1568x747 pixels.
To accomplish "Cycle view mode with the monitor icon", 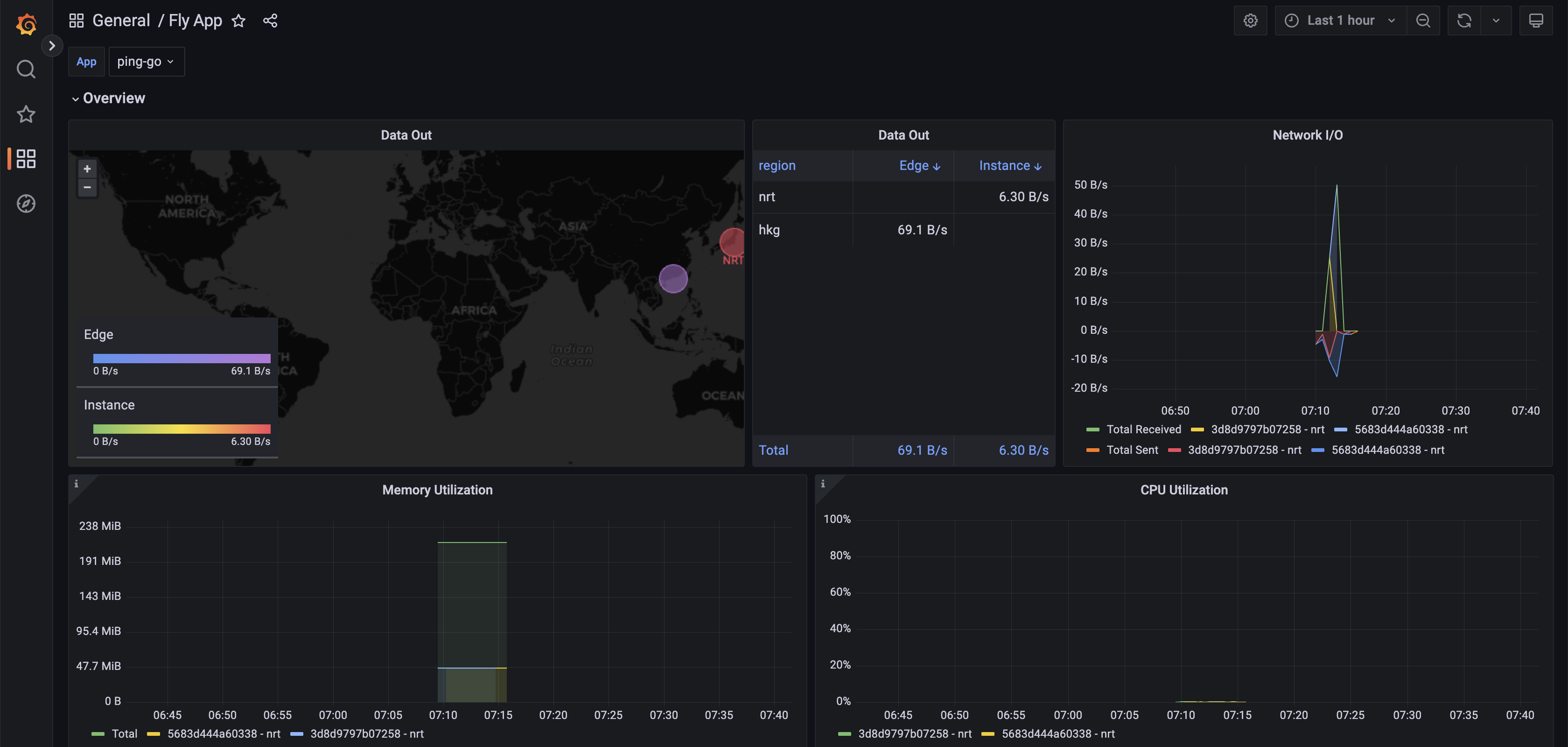I will click(1536, 21).
